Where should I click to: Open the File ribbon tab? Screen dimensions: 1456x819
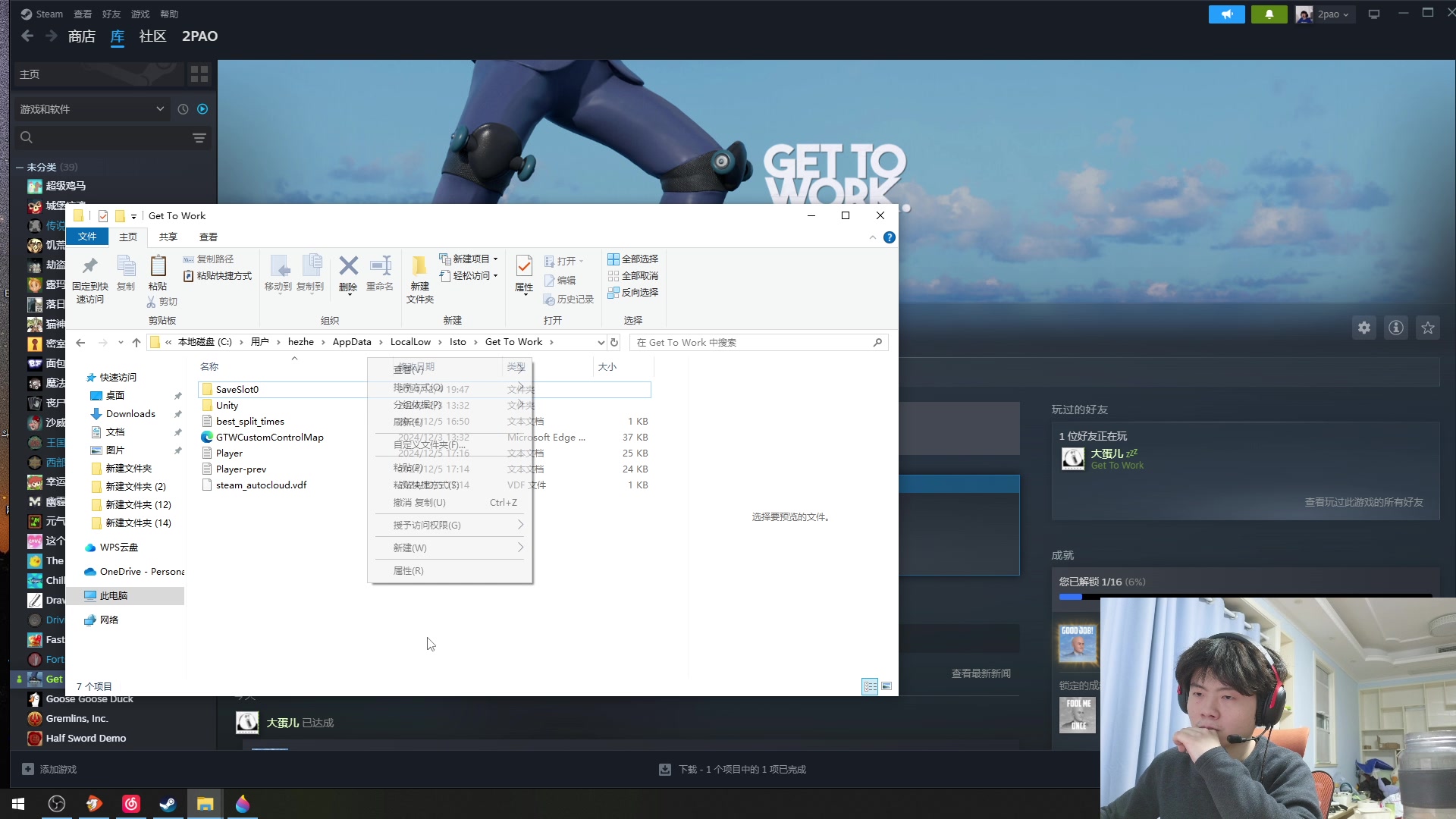click(x=87, y=237)
